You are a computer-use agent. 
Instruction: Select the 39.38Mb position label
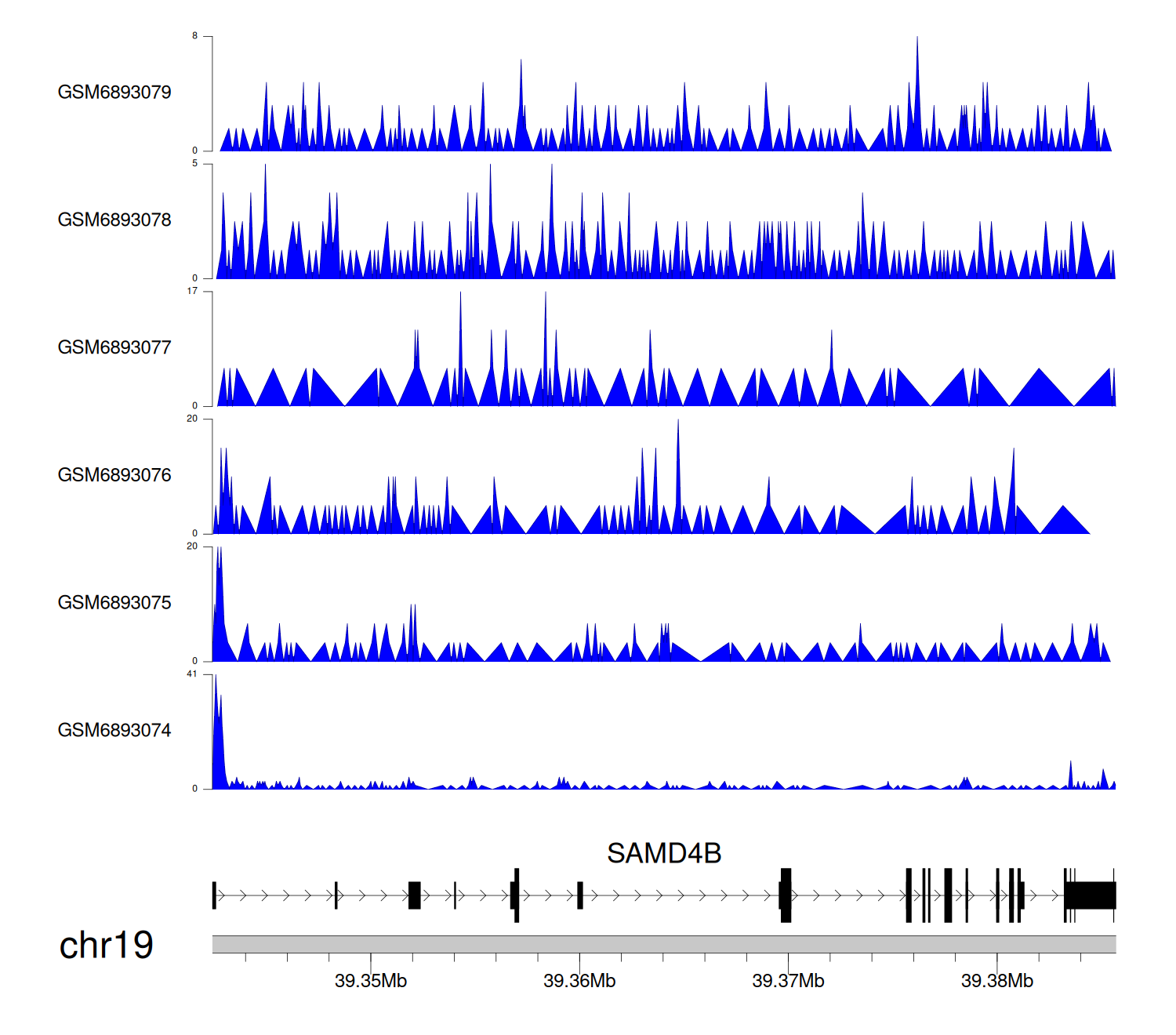pos(996,981)
